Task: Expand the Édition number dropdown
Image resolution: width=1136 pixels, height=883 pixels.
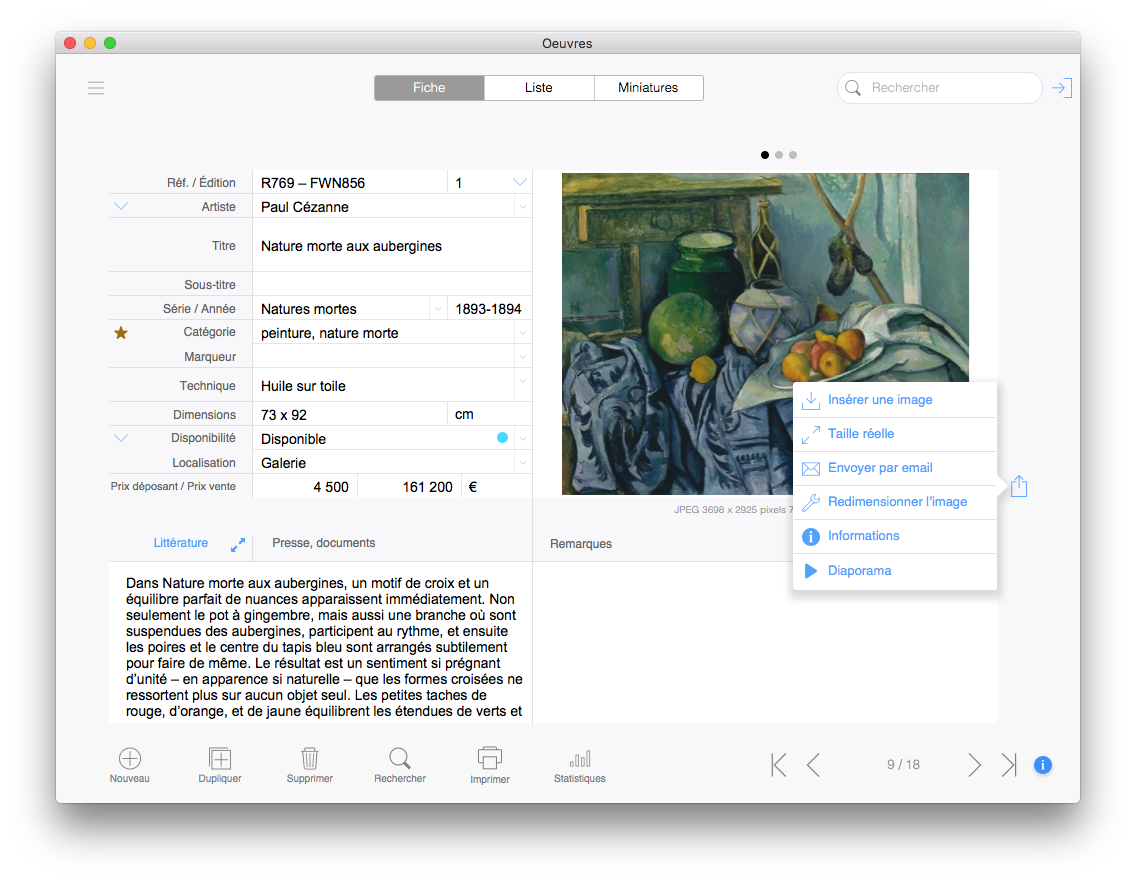Action: (520, 182)
